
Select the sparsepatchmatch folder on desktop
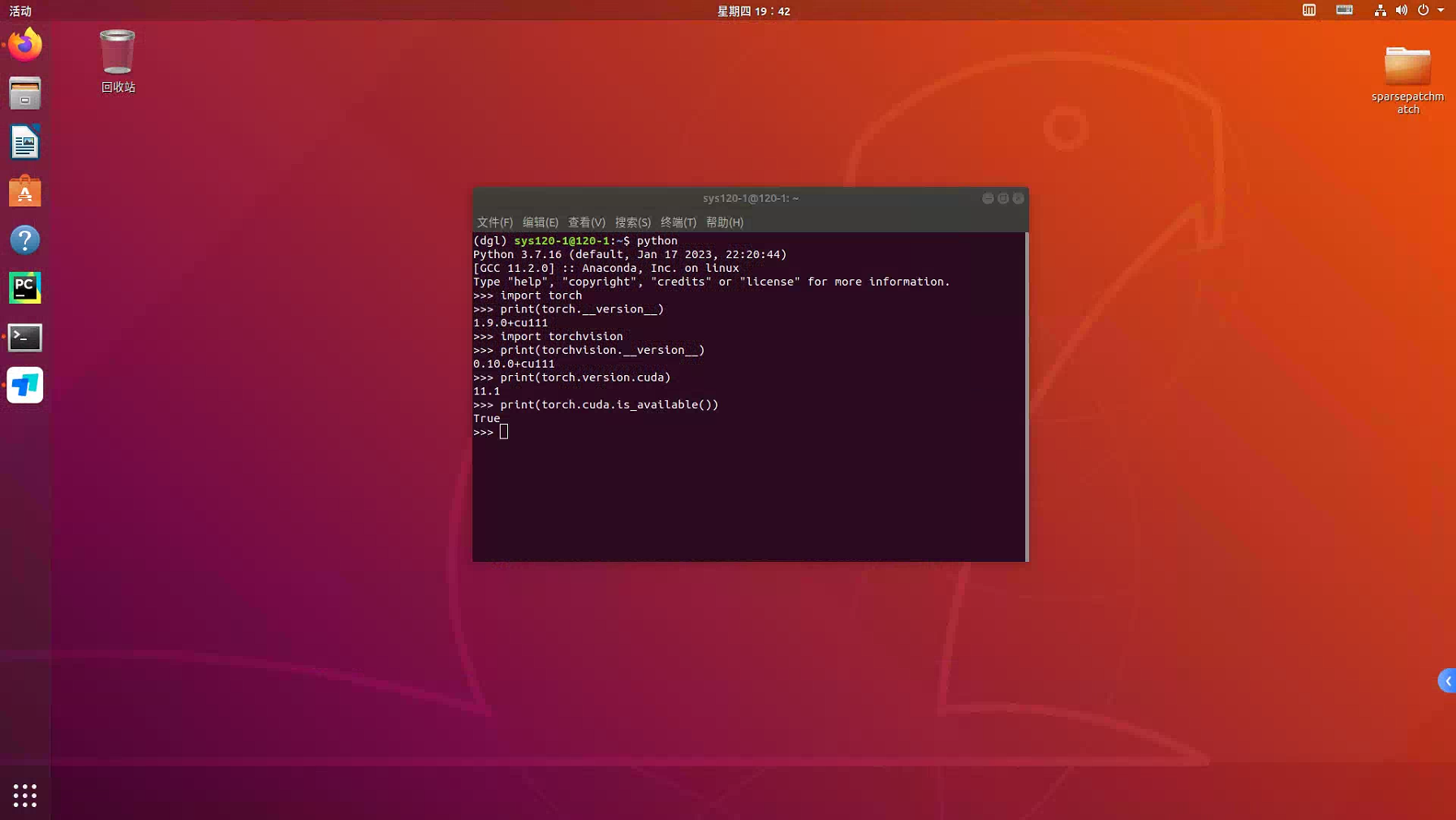point(1407,80)
